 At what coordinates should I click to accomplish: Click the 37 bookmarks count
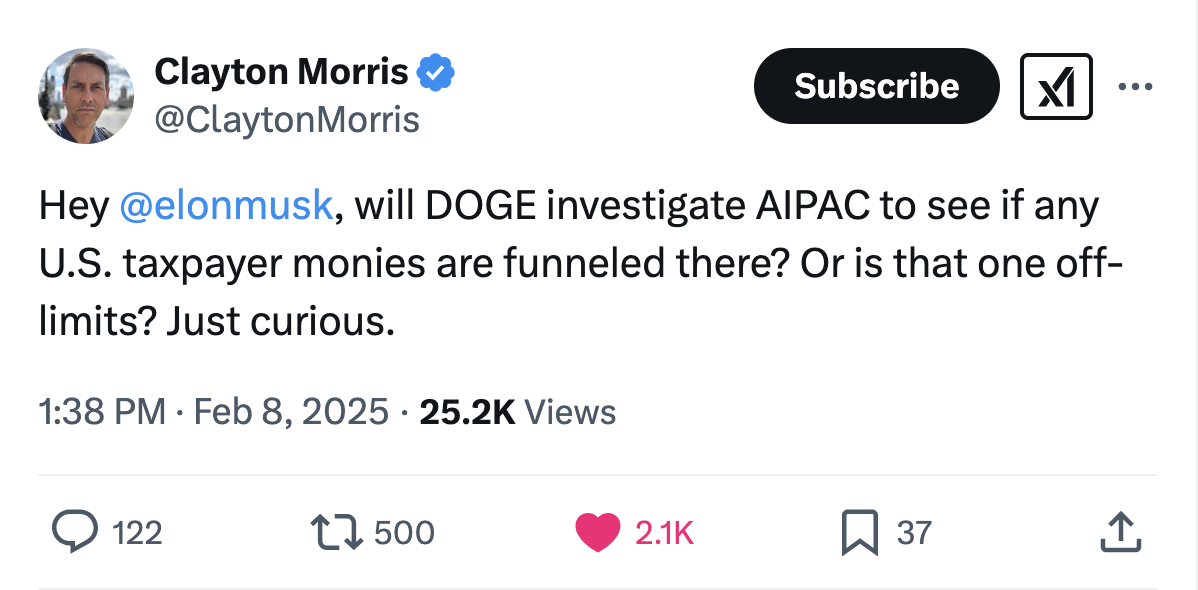pyautogui.click(x=914, y=533)
